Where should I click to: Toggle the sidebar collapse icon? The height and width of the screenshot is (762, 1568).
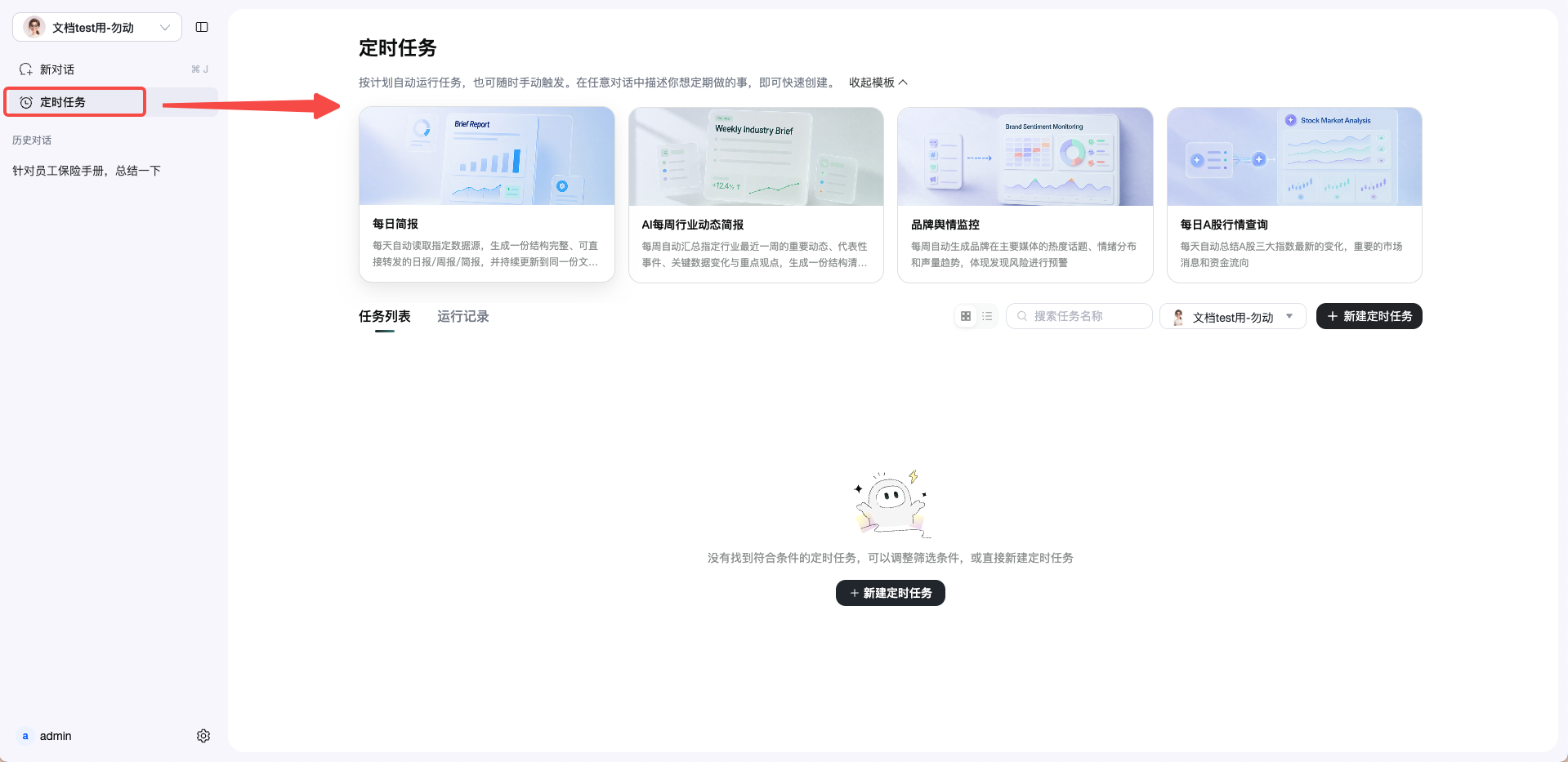click(x=202, y=27)
